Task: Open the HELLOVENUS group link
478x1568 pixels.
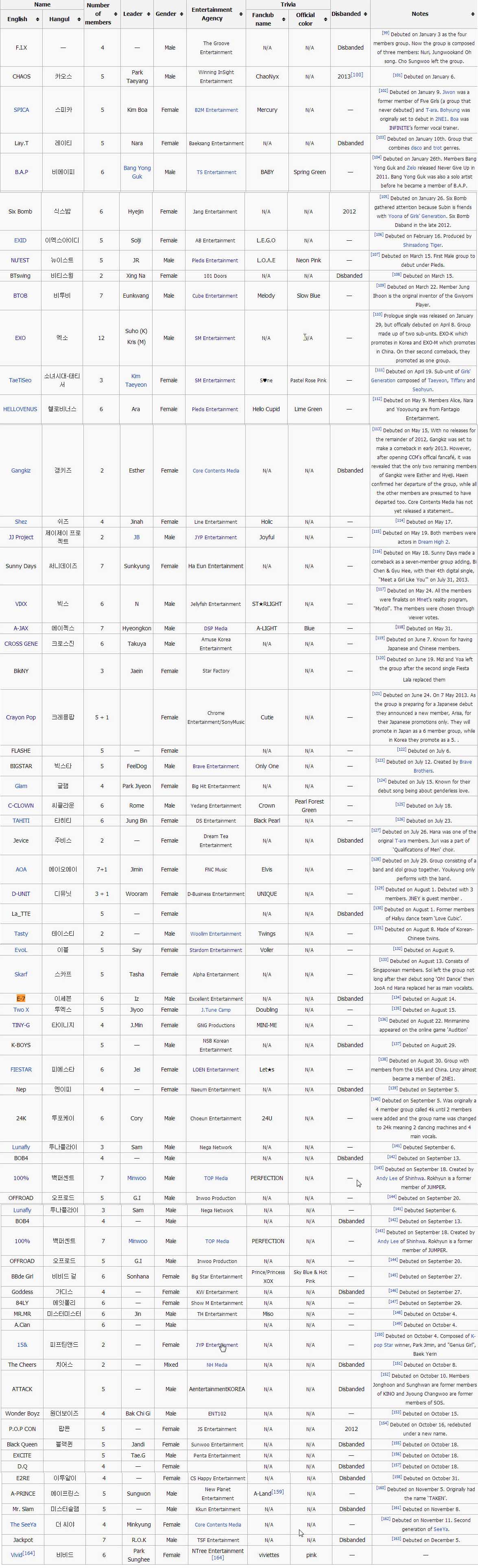Action: coord(20,409)
